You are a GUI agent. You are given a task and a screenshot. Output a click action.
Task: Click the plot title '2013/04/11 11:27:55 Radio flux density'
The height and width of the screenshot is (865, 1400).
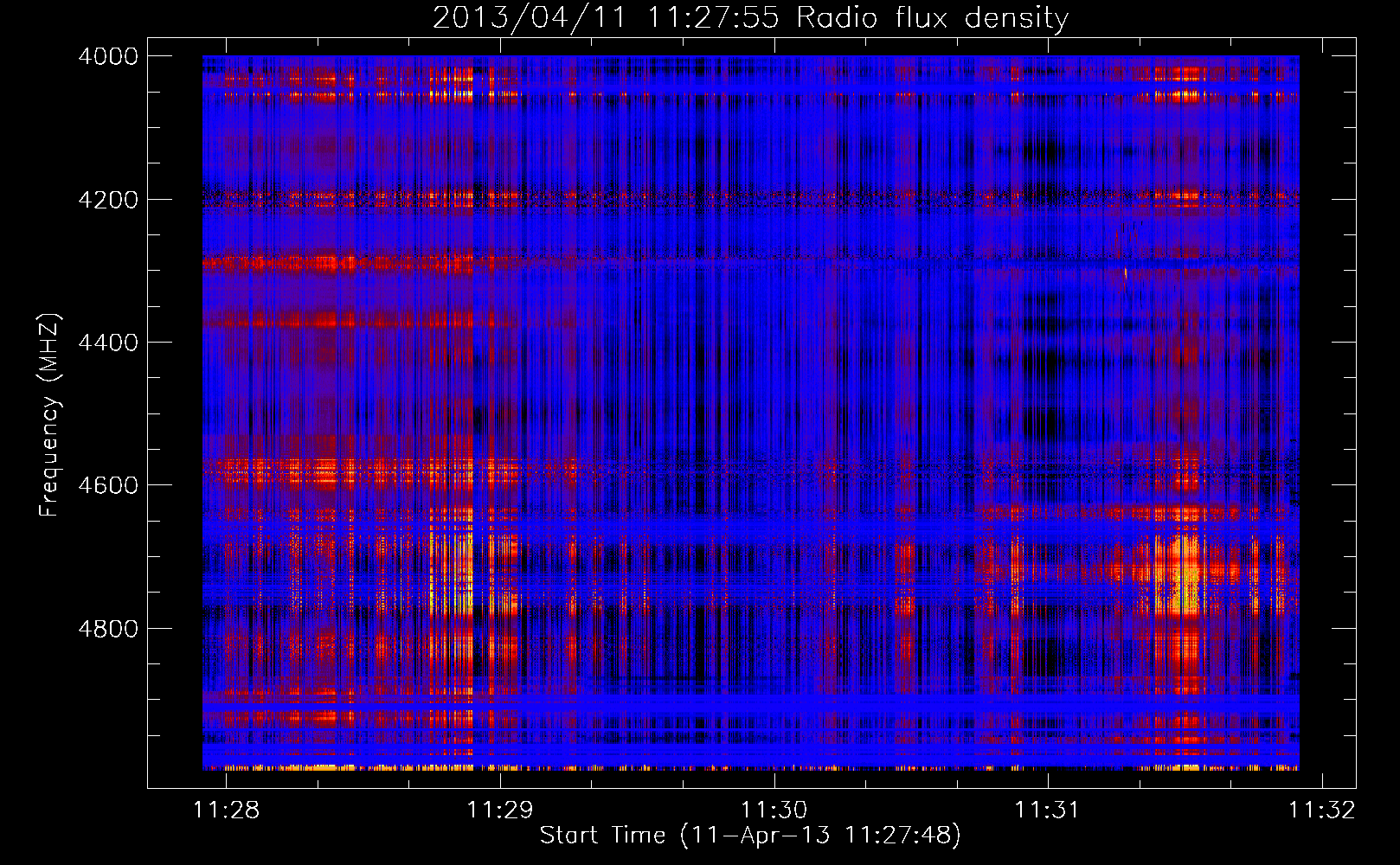tap(750, 17)
